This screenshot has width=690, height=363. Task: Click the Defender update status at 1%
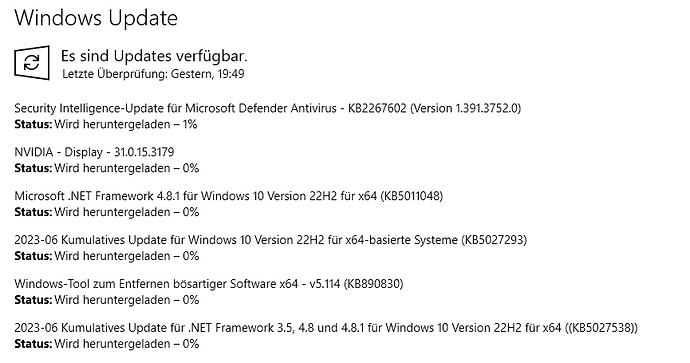tap(106, 125)
